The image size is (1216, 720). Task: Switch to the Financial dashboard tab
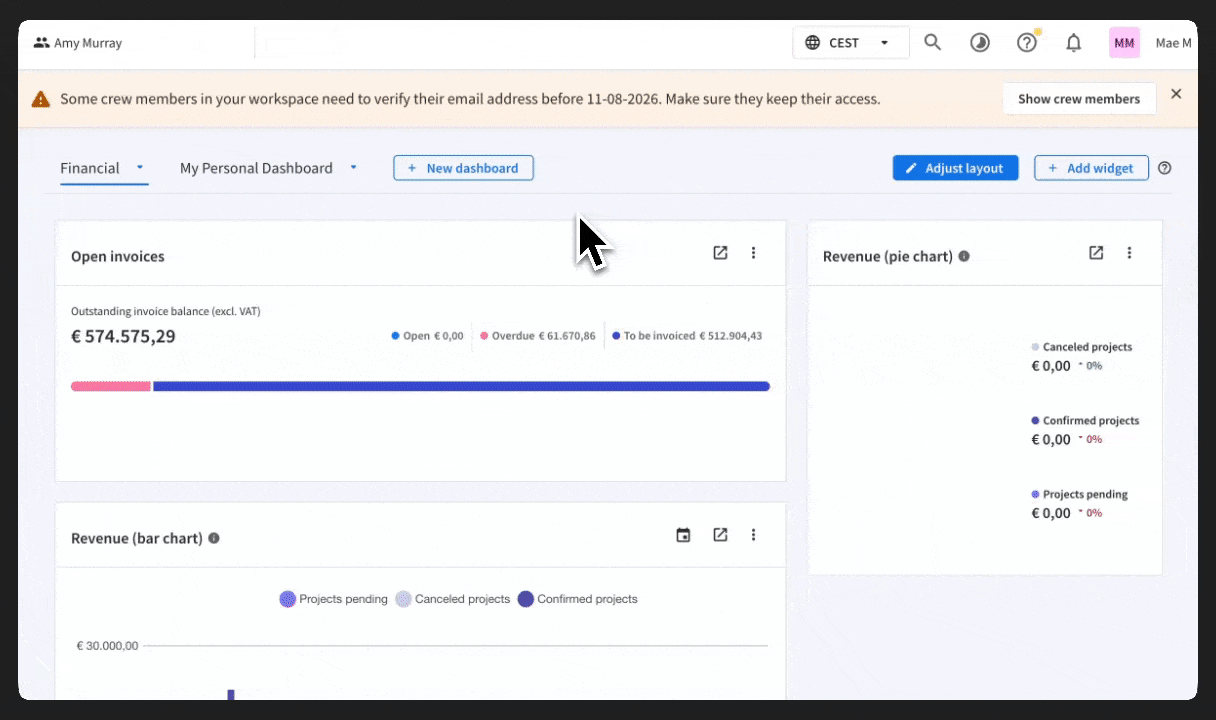click(x=90, y=168)
